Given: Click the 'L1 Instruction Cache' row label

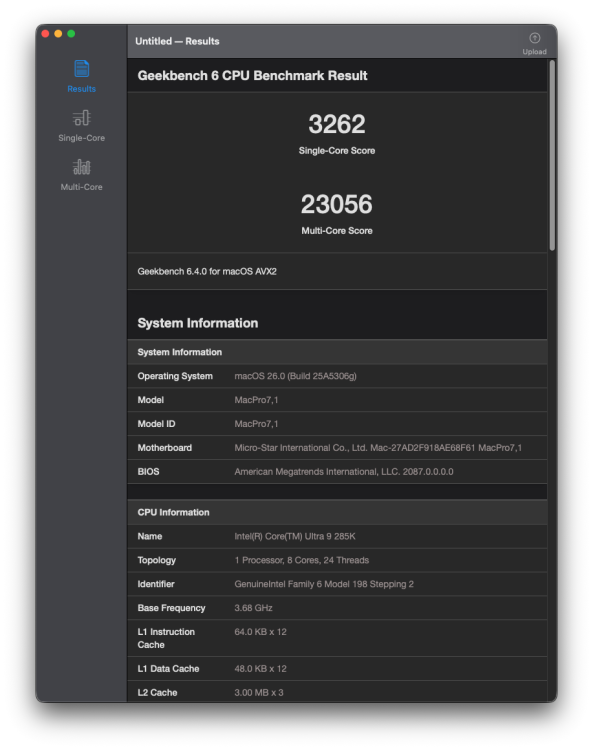Looking at the screenshot, I should pyautogui.click(x=166, y=638).
